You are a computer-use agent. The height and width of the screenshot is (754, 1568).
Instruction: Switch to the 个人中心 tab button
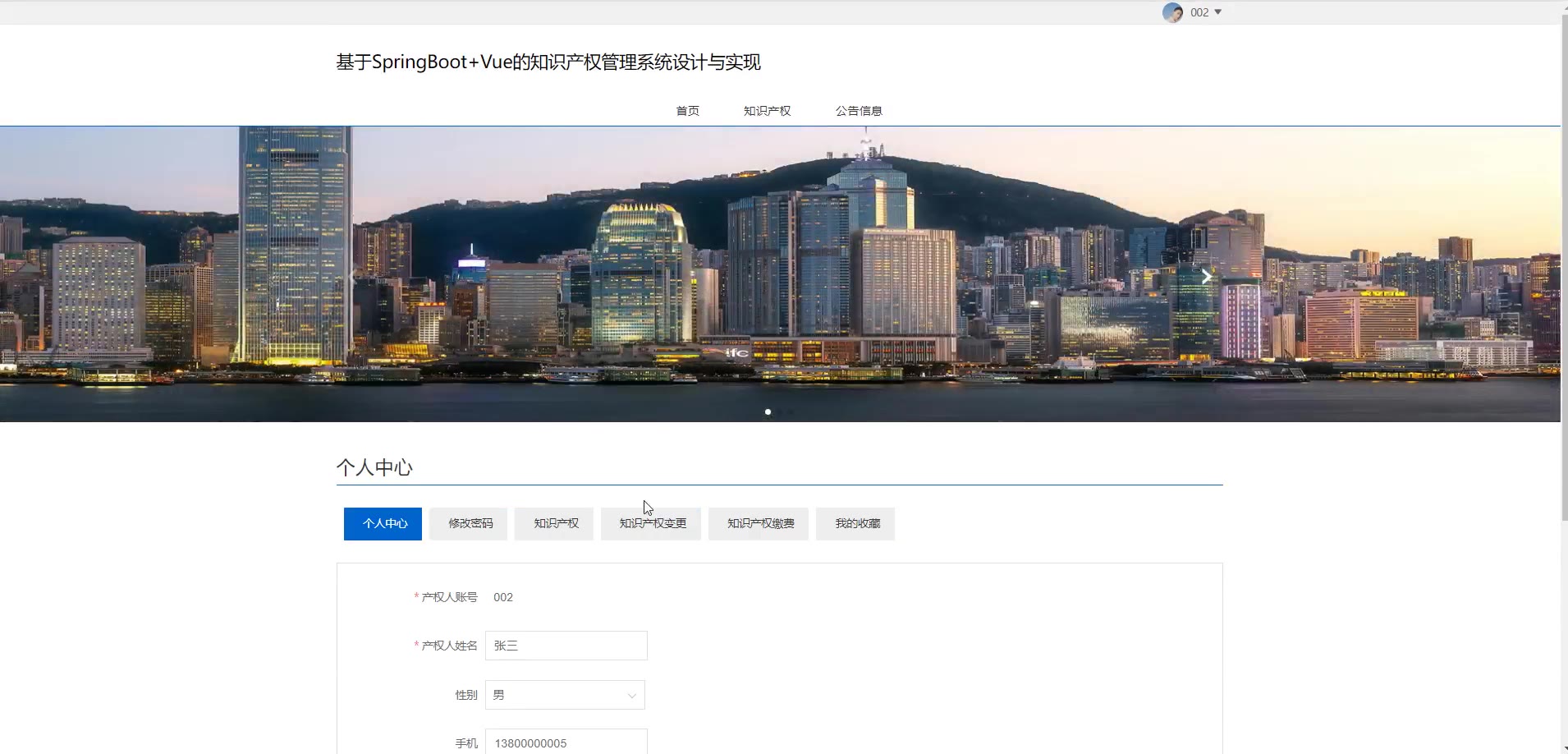pos(383,524)
